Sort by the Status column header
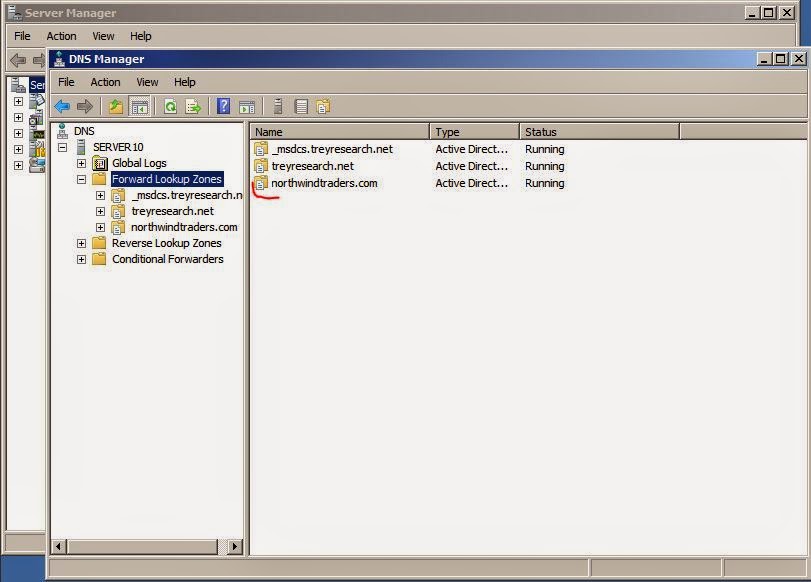Image resolution: width=811 pixels, height=582 pixels. (x=599, y=132)
